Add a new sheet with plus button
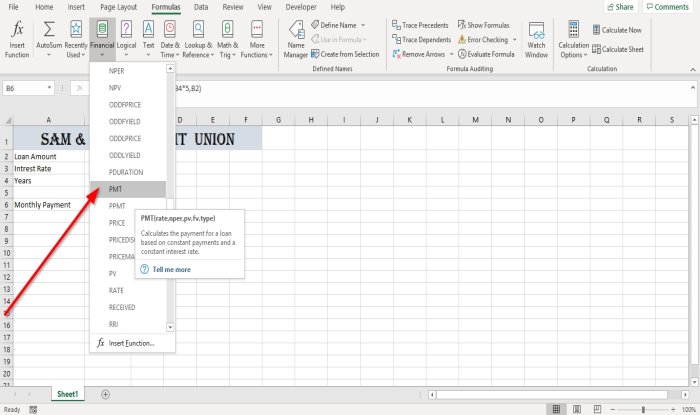Image resolution: width=700 pixels, height=415 pixels. coord(105,394)
